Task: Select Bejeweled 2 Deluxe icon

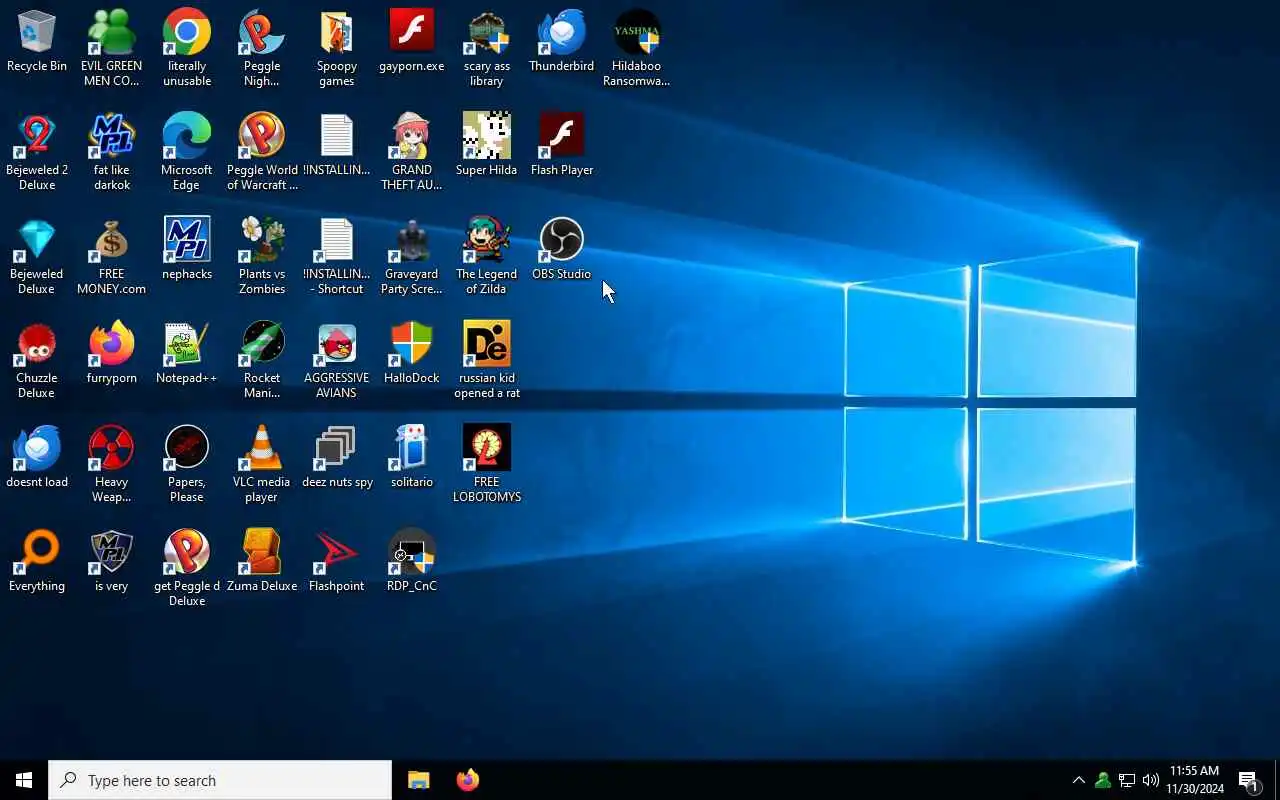Action: (37, 152)
